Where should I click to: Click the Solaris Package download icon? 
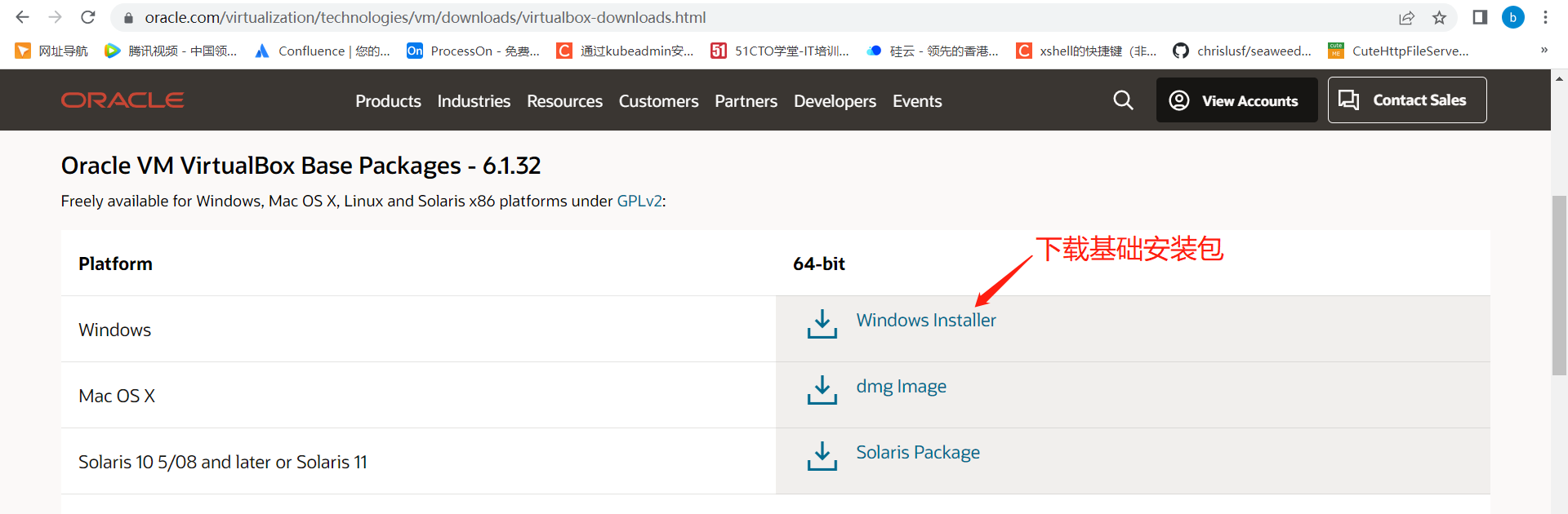pos(822,455)
